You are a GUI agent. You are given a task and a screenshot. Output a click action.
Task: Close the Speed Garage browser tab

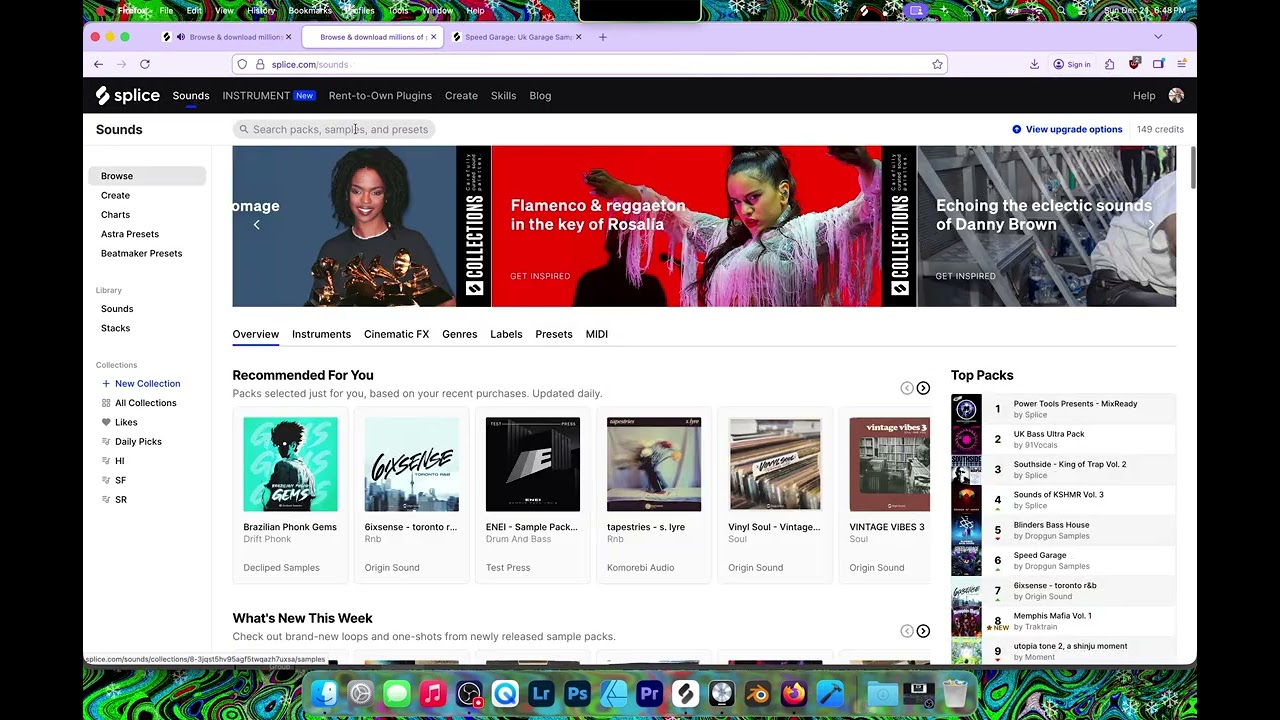coord(578,37)
